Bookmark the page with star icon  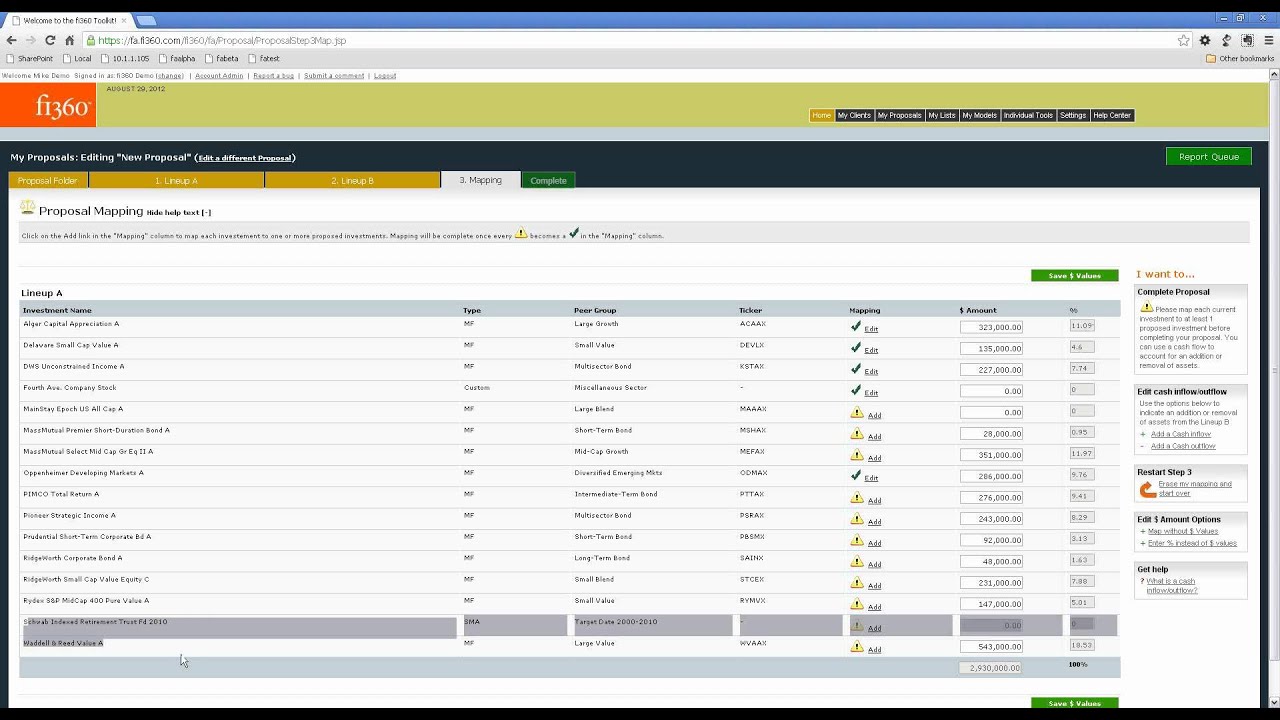tap(1184, 40)
